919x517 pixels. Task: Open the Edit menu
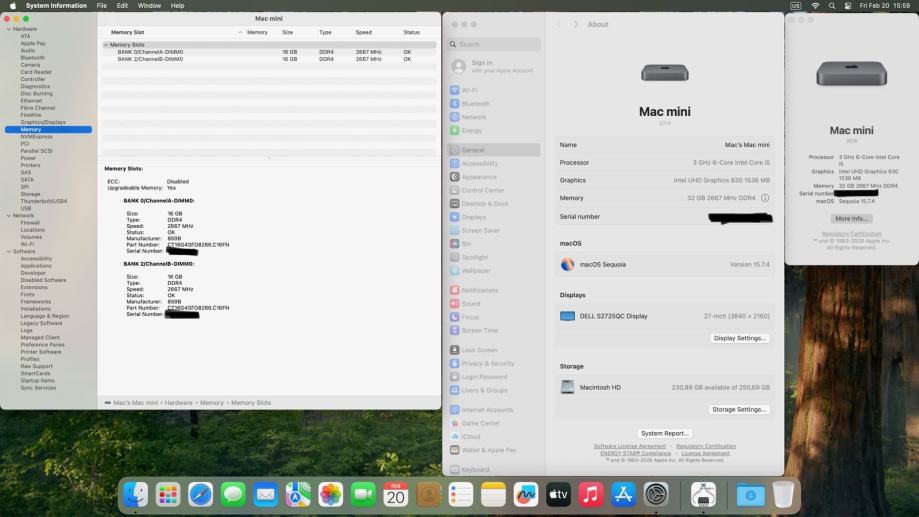pos(122,5)
